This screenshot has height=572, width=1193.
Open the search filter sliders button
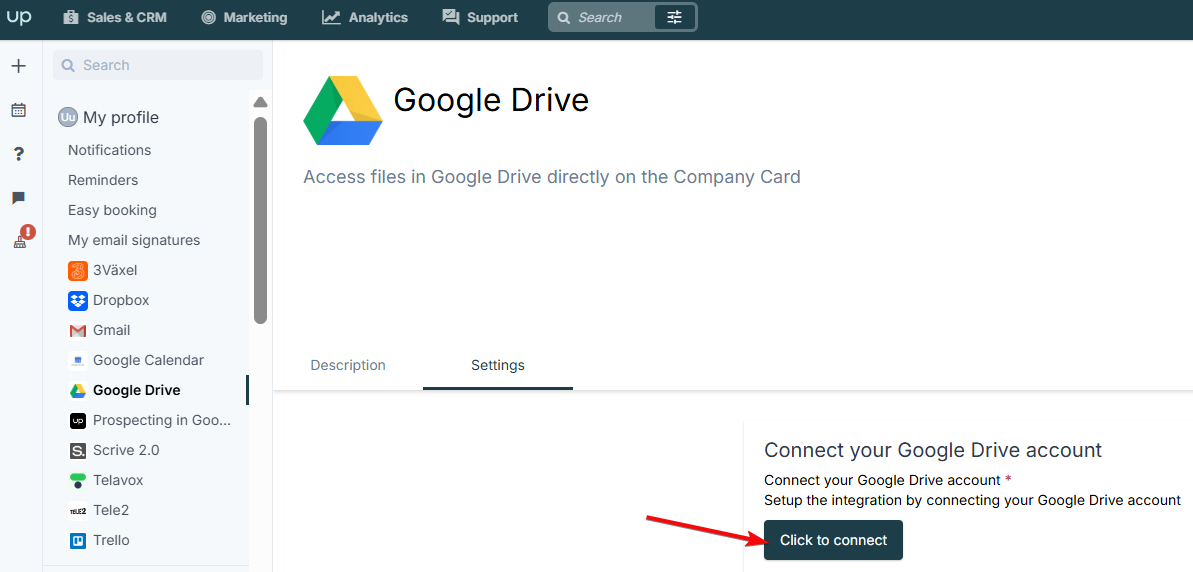tap(675, 17)
